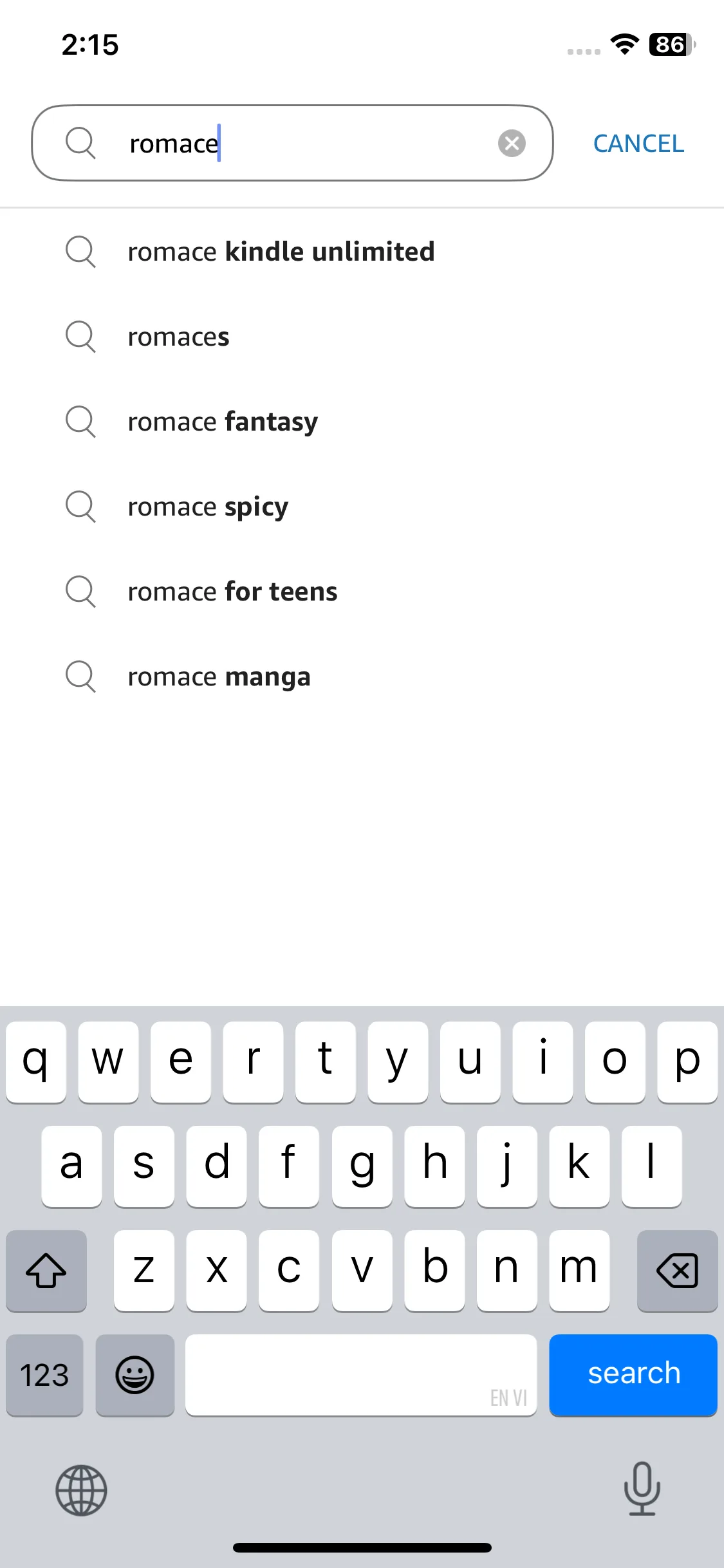The image size is (724, 1568).
Task: Tap inside the 'romace' search field
Action: pyautogui.click(x=292, y=143)
